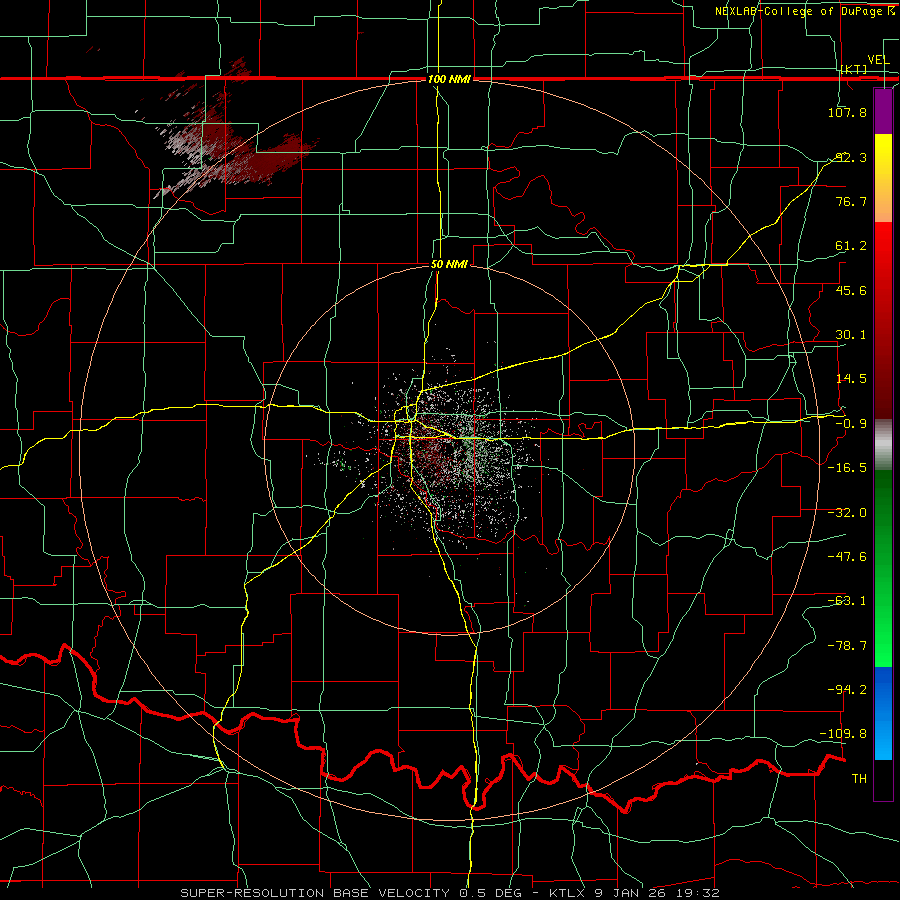The height and width of the screenshot is (900, 900).
Task: Pick the purple segment of velocity scale
Action: tap(883, 111)
